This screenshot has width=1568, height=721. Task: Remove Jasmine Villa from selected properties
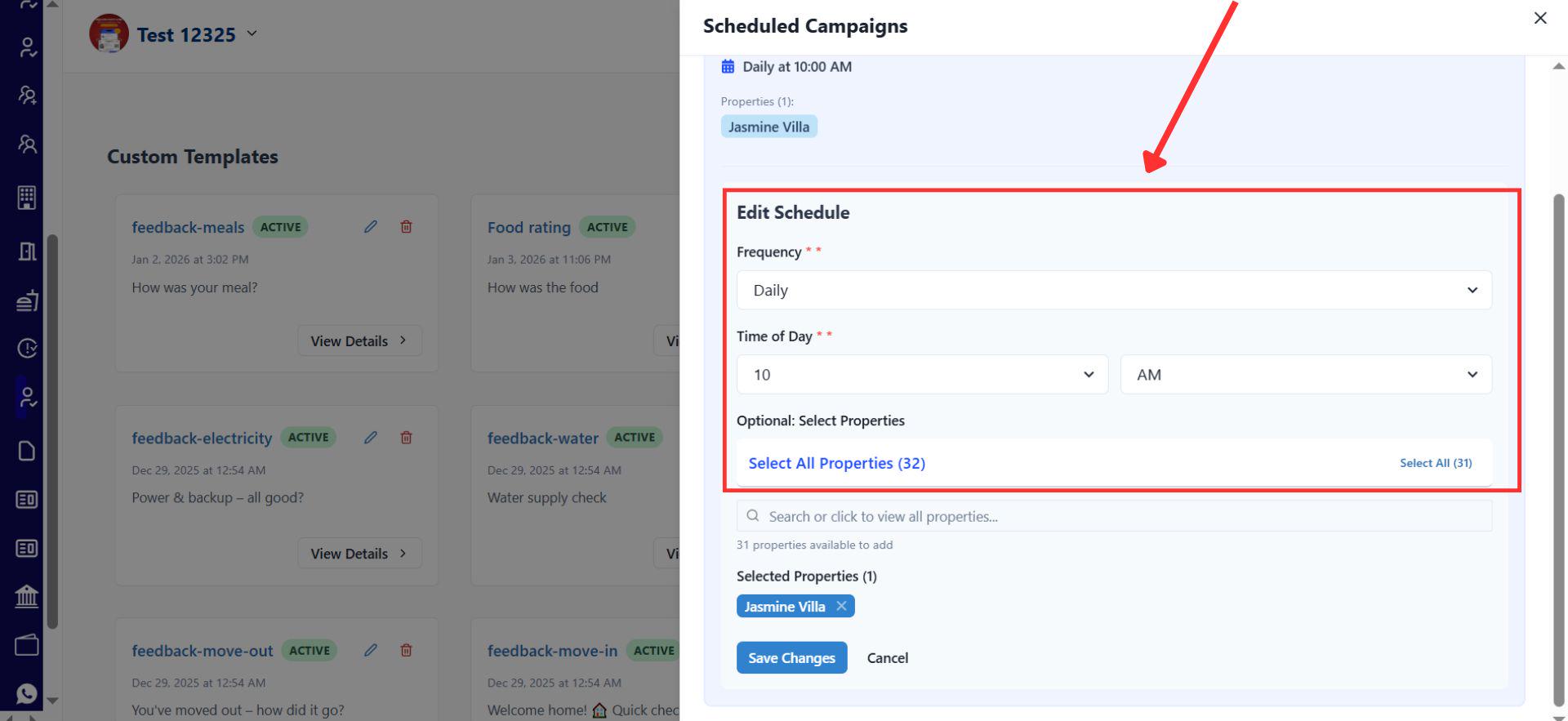[841, 606]
